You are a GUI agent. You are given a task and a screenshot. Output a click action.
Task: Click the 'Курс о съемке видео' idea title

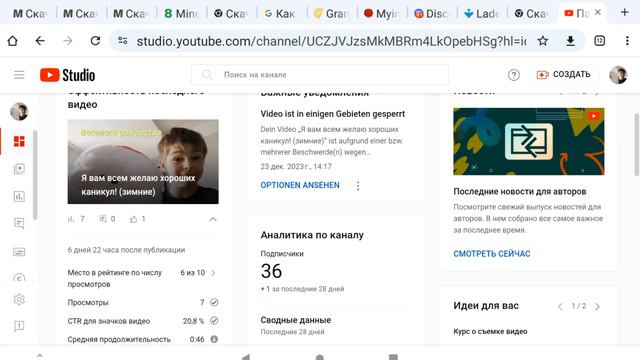(490, 331)
